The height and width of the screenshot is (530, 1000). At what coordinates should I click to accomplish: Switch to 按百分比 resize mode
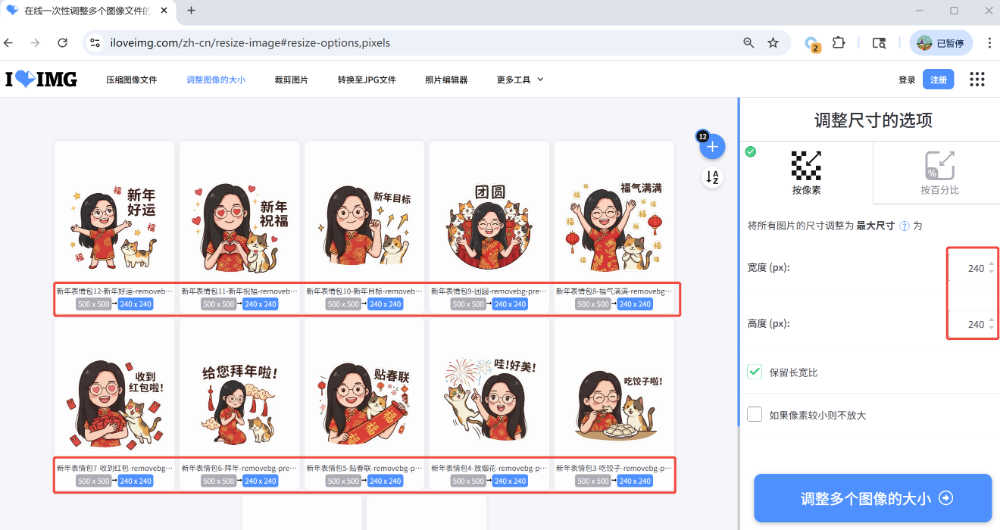click(x=938, y=172)
